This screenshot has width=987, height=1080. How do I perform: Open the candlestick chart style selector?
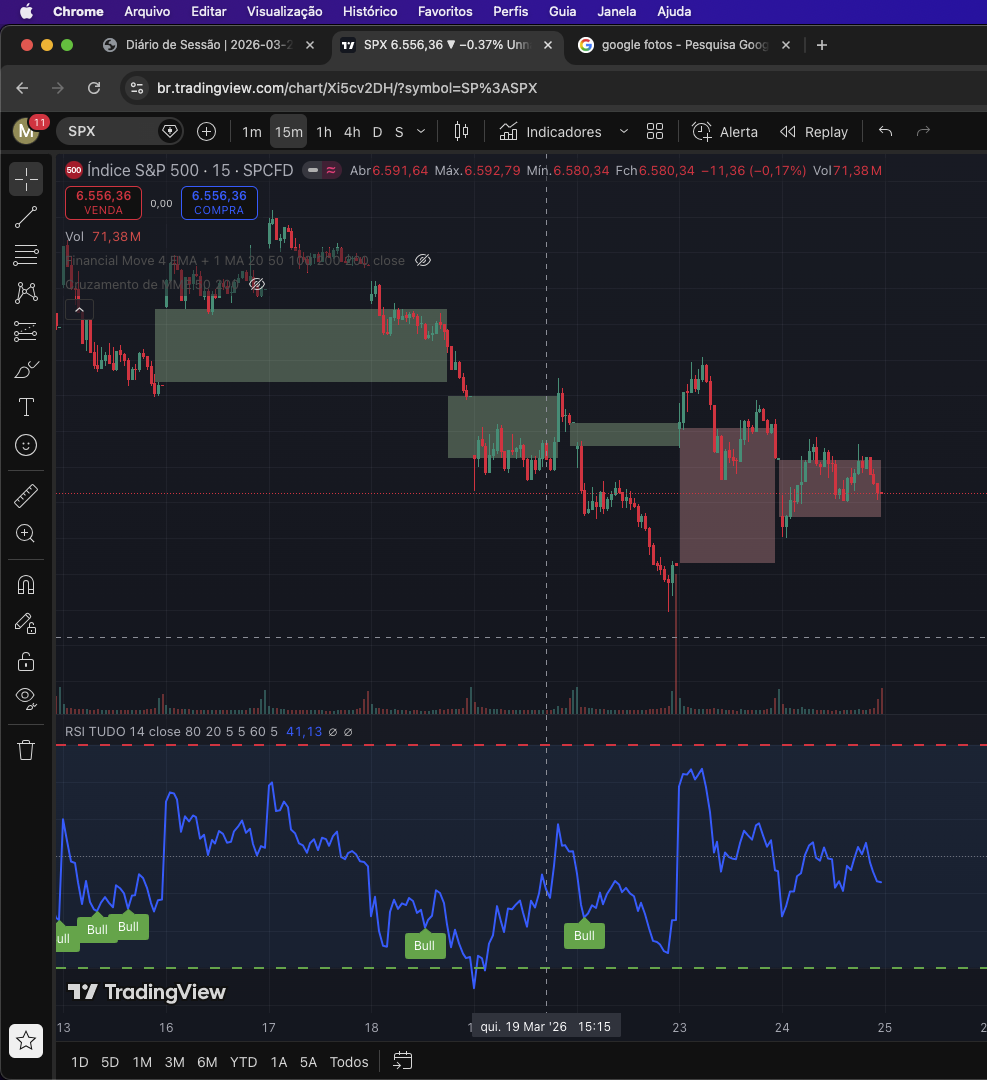(461, 132)
